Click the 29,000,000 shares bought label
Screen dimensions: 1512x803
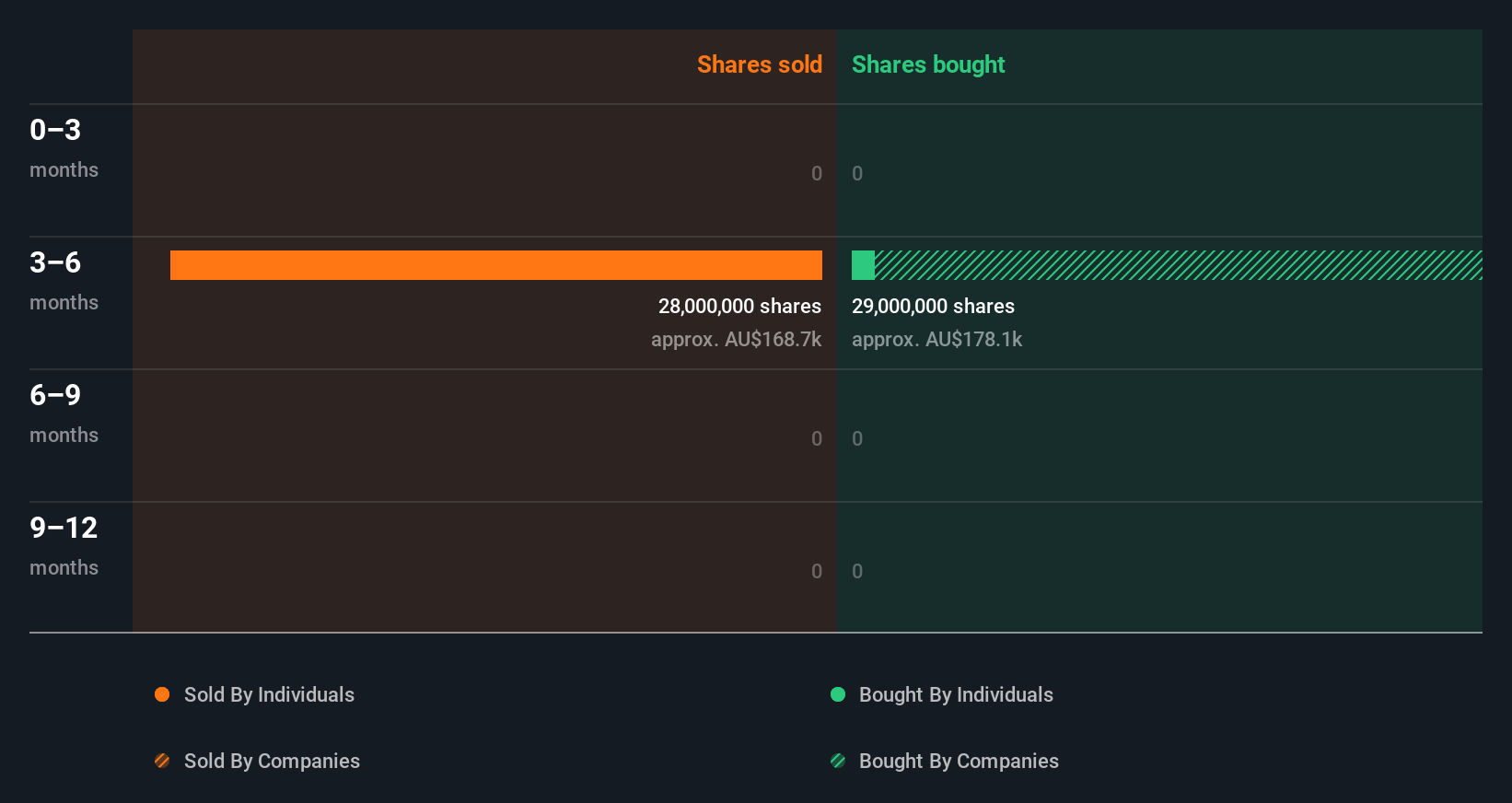933,306
